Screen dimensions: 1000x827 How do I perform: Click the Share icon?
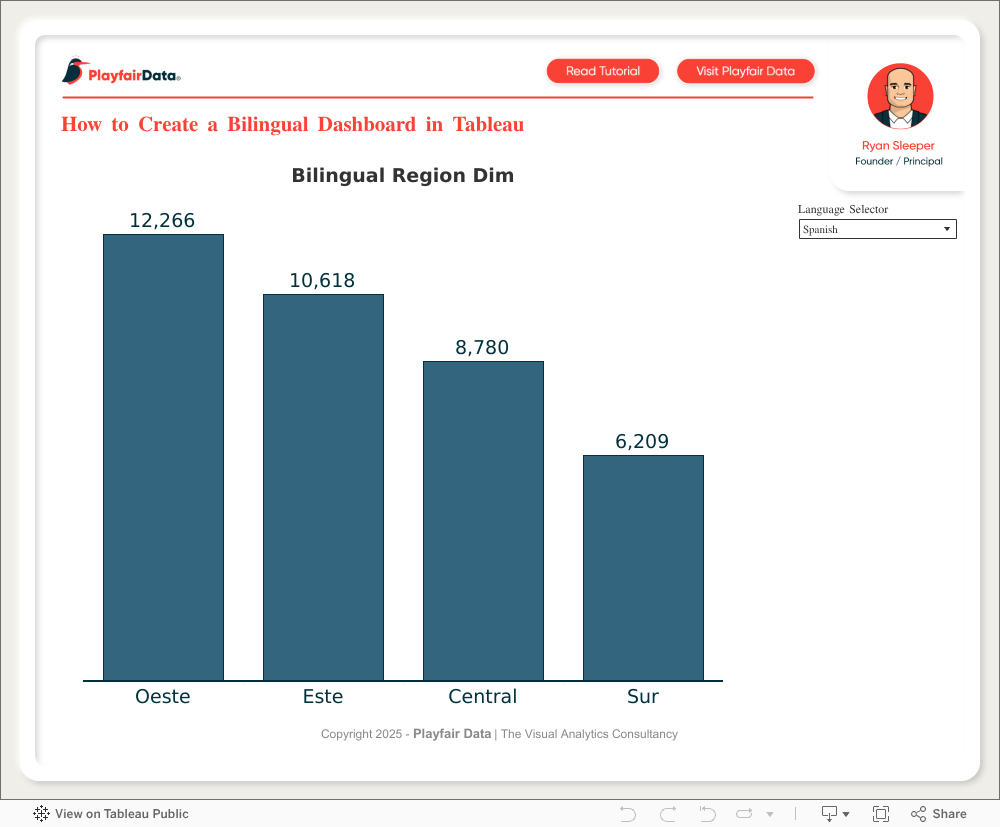(938, 814)
